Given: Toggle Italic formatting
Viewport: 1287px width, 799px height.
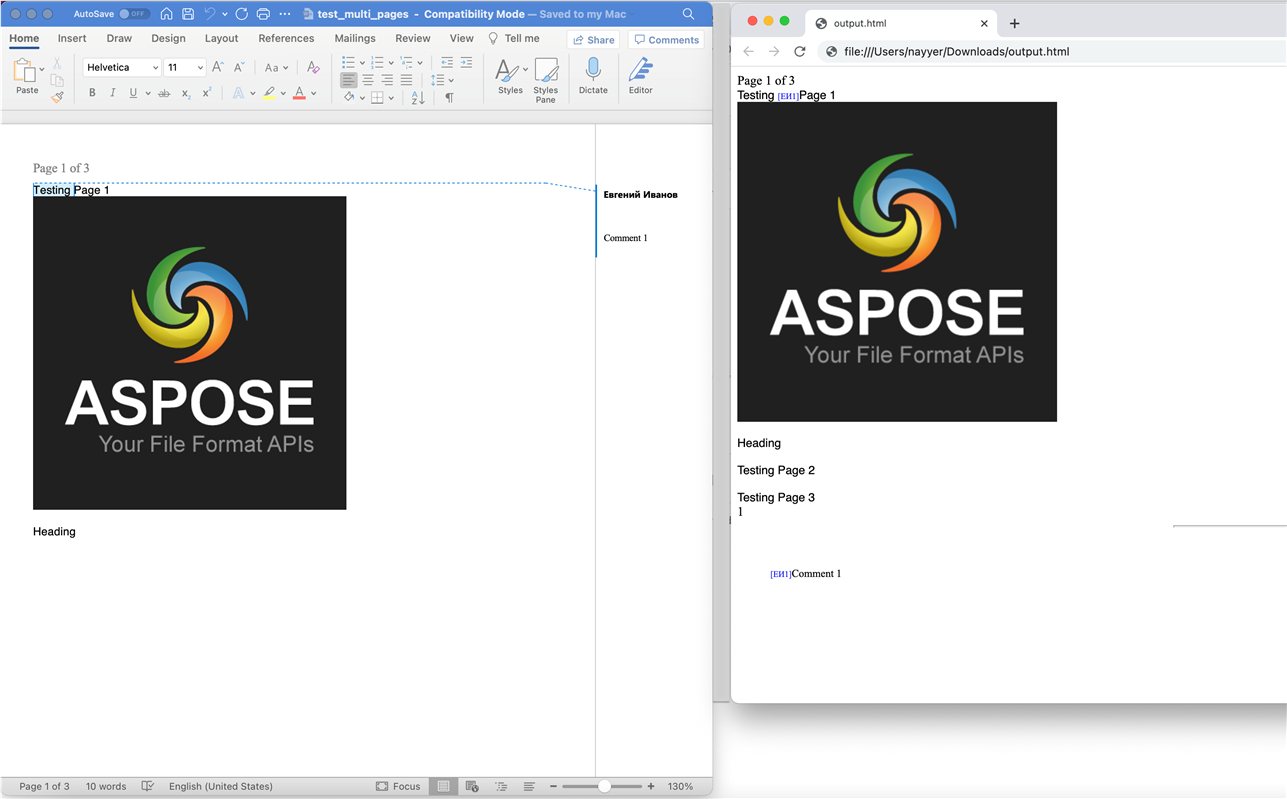Looking at the screenshot, I should point(112,93).
